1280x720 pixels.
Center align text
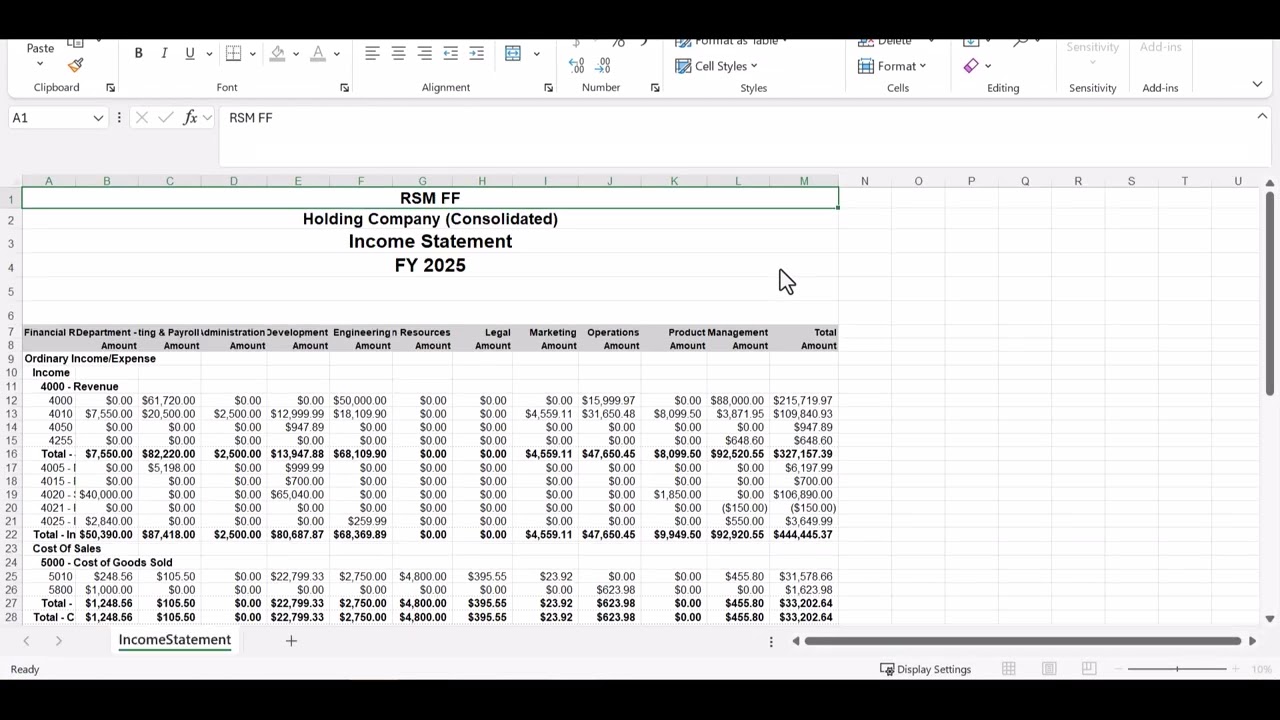398,53
